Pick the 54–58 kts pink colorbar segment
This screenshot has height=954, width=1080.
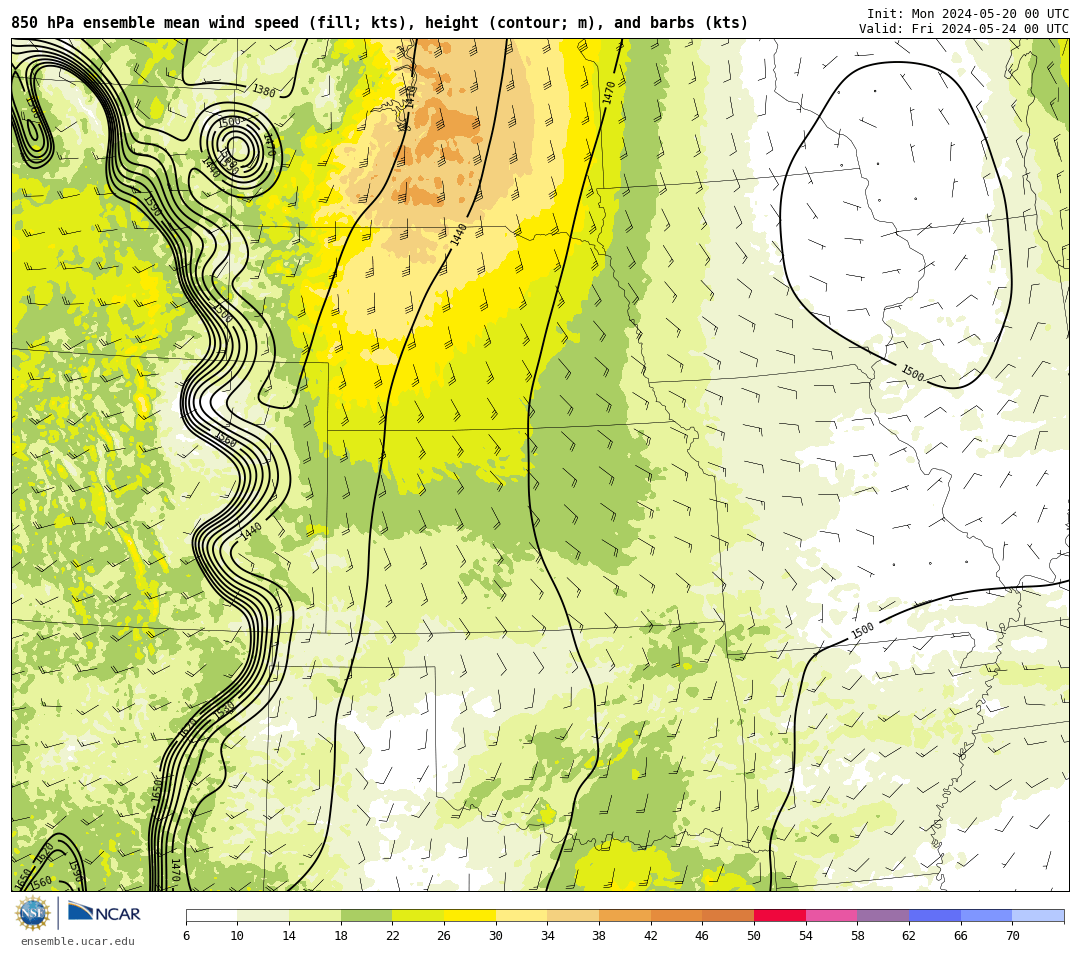coord(831,915)
